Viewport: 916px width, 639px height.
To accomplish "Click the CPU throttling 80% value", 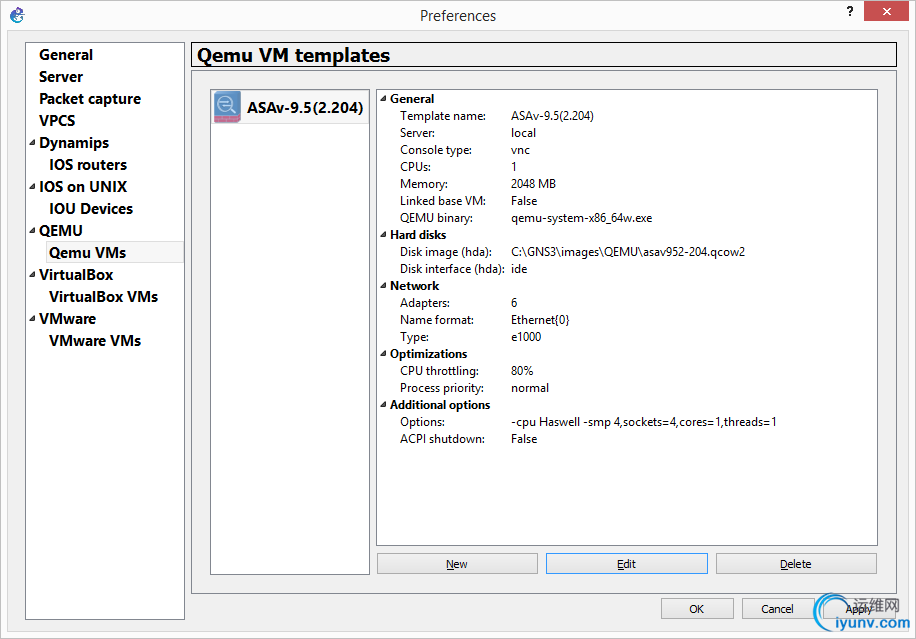I will click(522, 371).
